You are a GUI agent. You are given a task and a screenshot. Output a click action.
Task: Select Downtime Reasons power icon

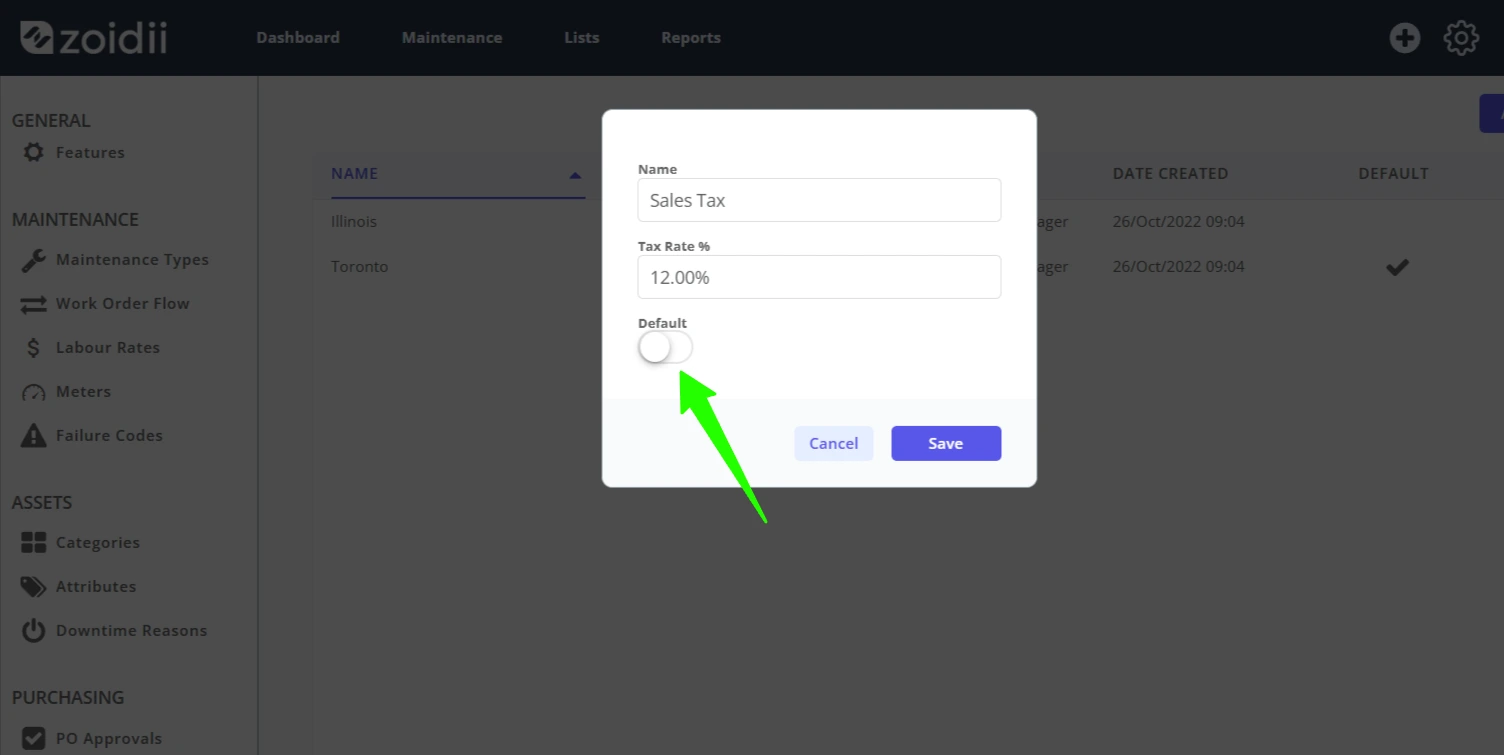pos(33,631)
